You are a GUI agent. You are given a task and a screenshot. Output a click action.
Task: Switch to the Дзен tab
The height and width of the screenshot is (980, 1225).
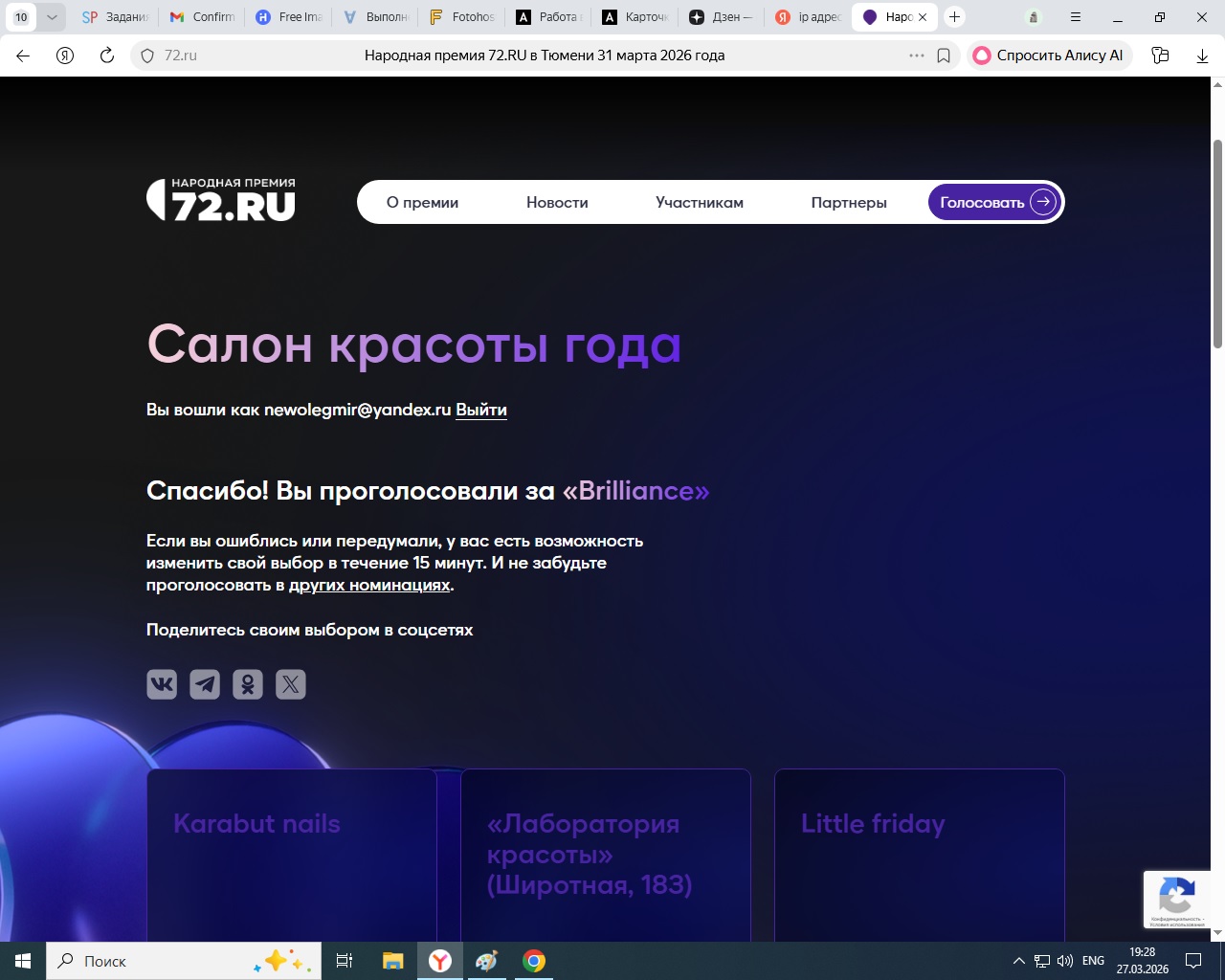[x=722, y=17]
